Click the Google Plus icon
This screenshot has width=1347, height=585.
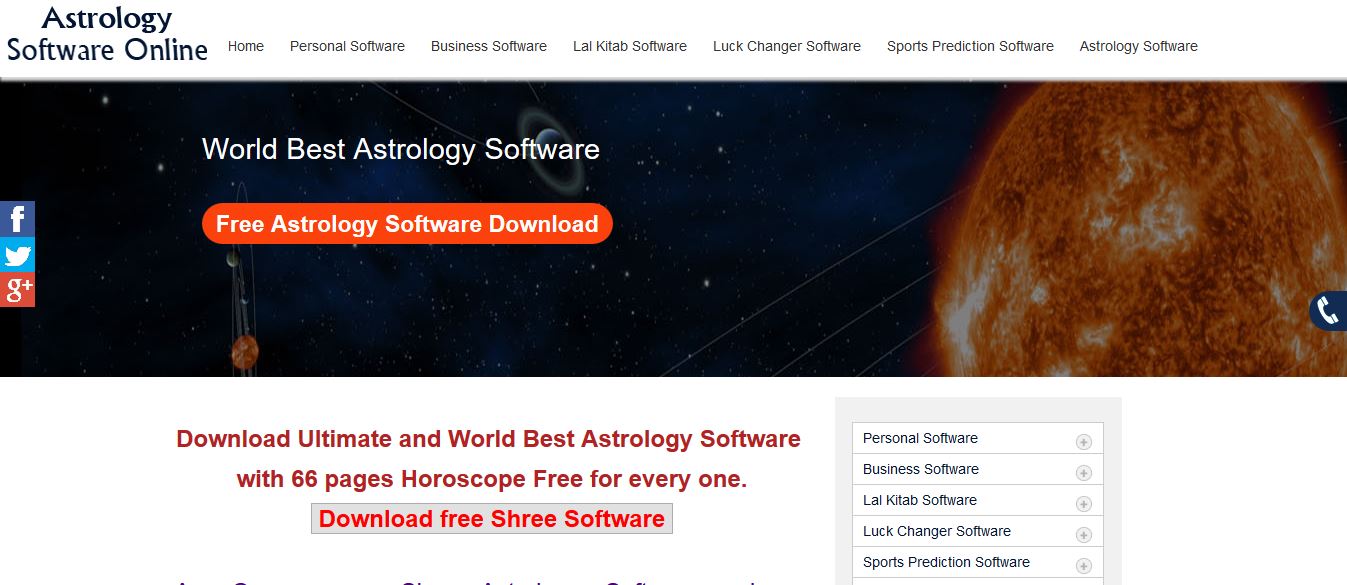[x=17, y=290]
